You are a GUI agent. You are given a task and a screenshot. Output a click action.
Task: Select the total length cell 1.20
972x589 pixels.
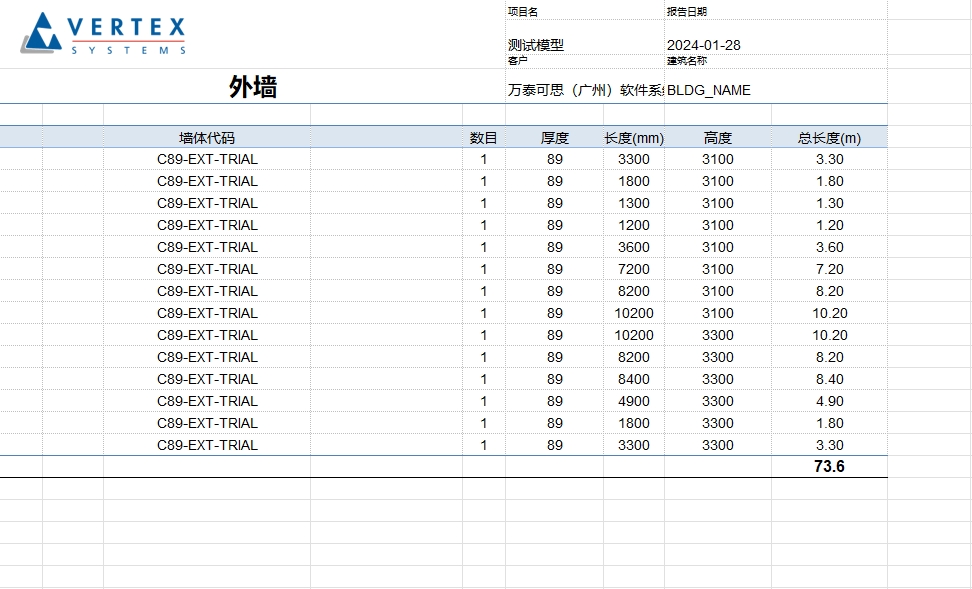tap(829, 225)
